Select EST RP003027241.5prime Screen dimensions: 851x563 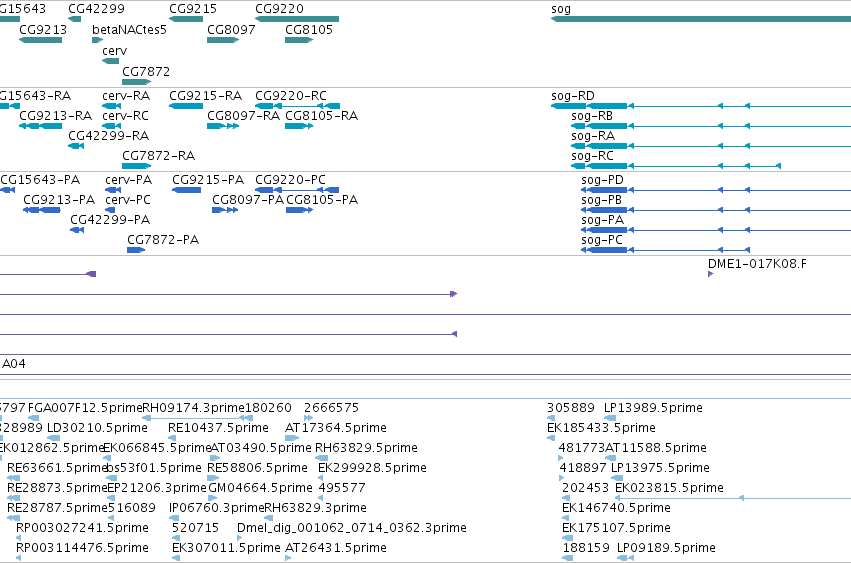pos(18,538)
